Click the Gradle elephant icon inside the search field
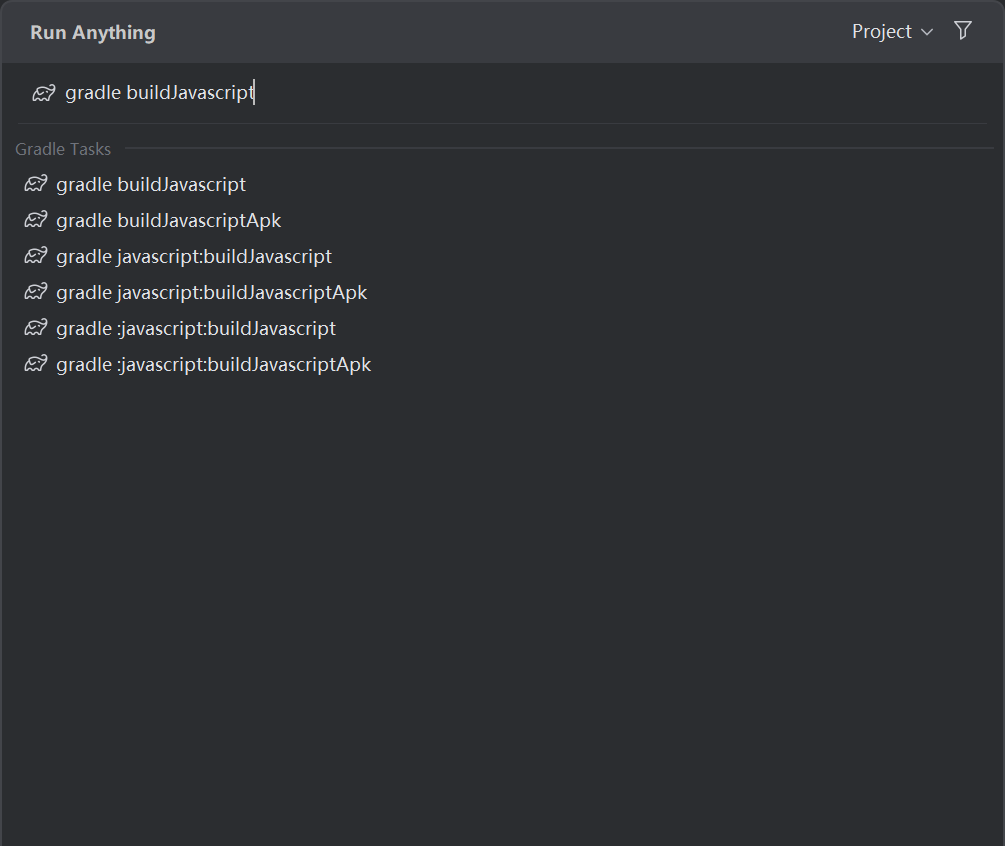This screenshot has width=1005, height=846. (x=43, y=92)
